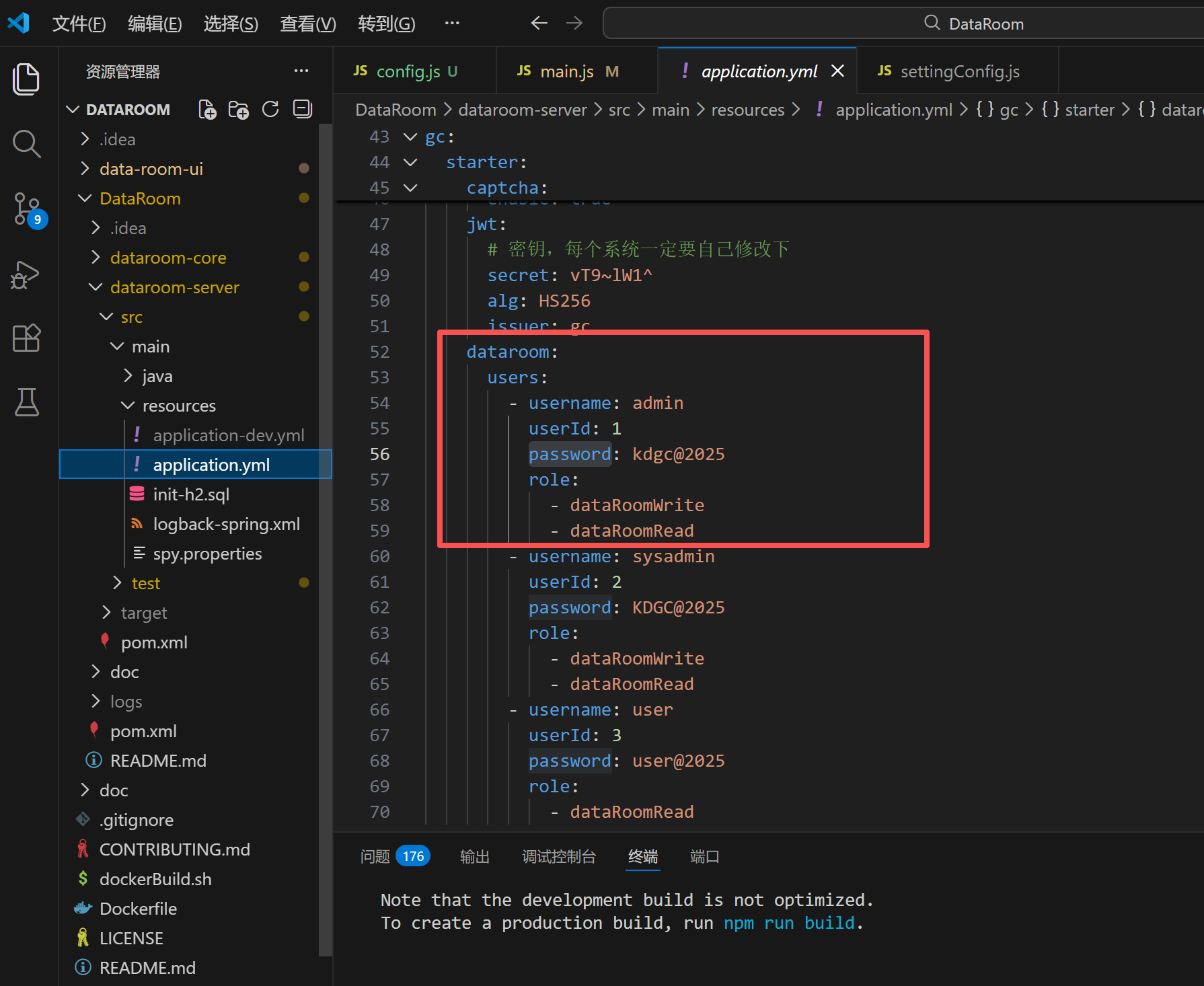Viewport: 1204px width, 986px height.
Task: Switch to the main.js tab
Action: tap(566, 71)
